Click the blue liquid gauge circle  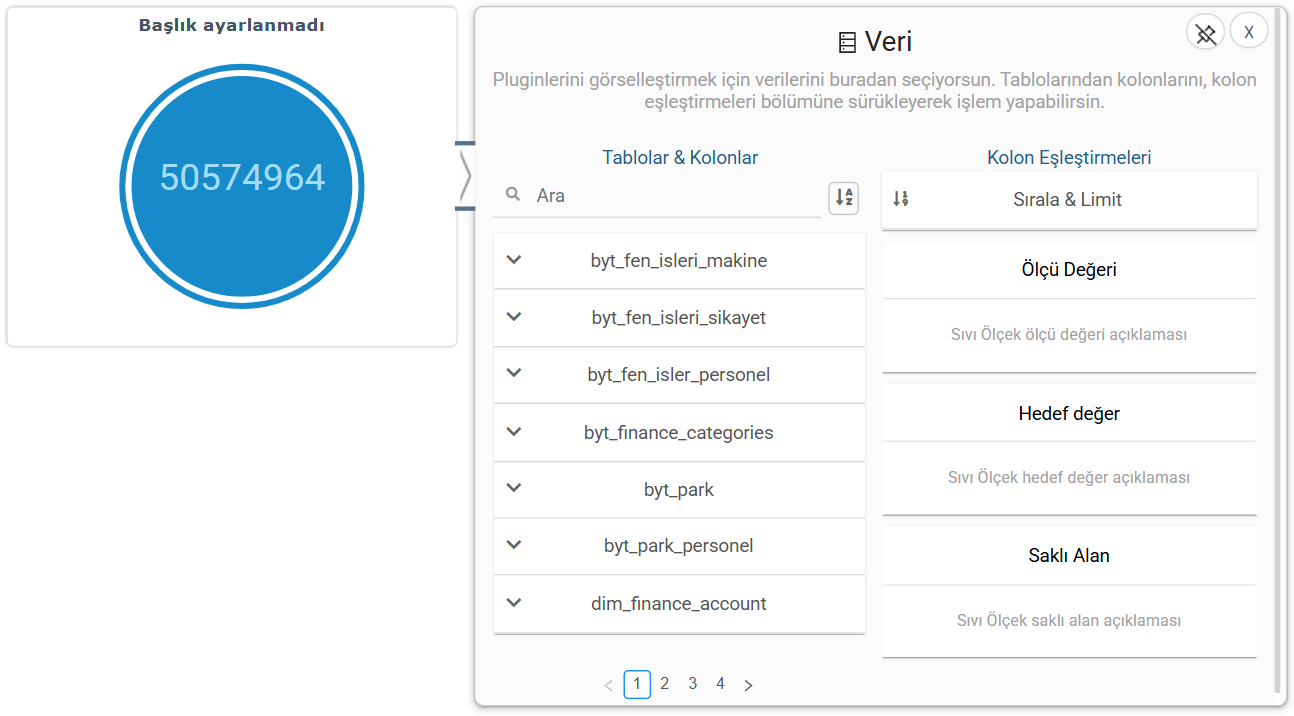(242, 187)
